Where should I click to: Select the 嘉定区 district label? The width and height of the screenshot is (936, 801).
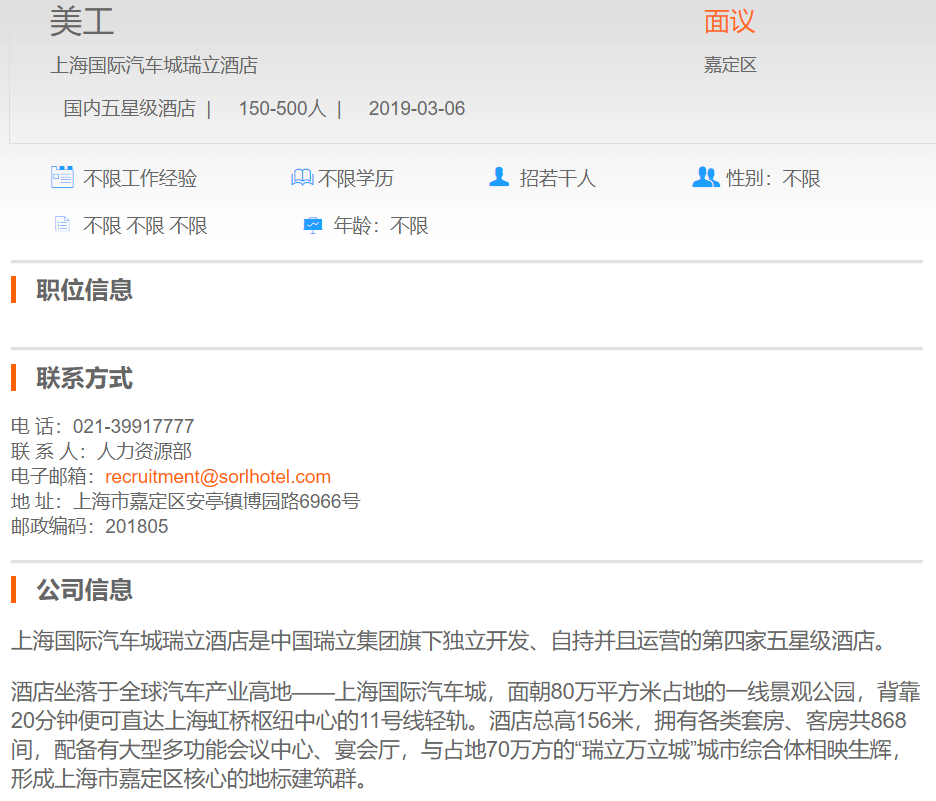(x=729, y=66)
